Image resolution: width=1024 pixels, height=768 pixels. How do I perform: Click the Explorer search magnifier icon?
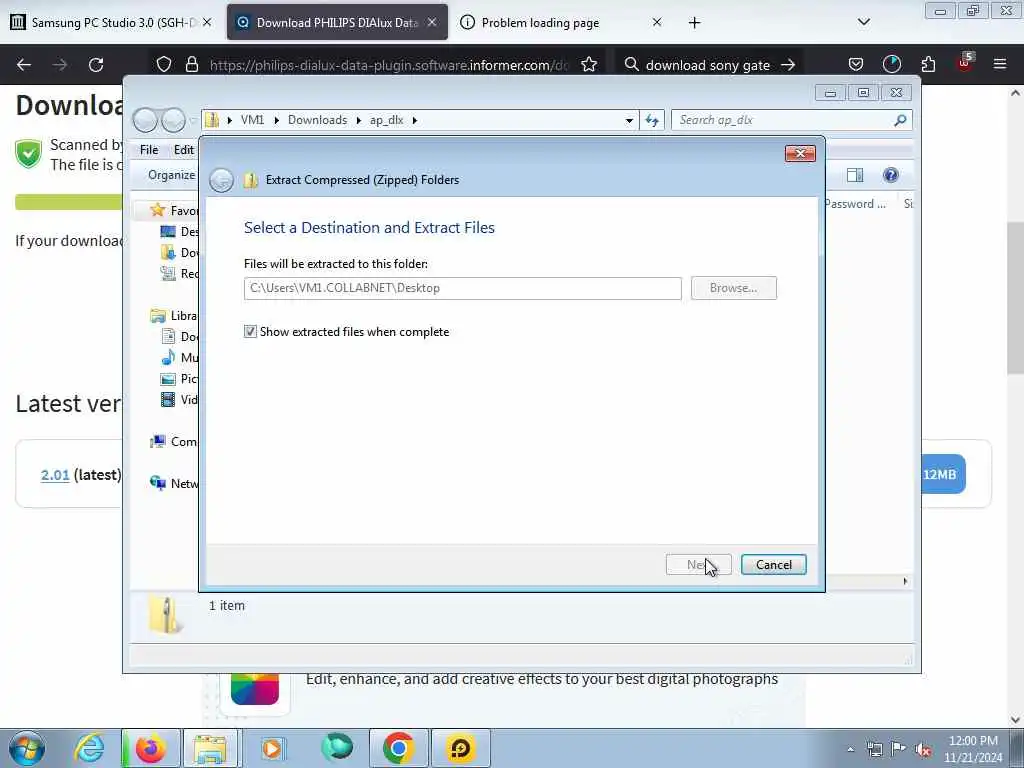coord(901,120)
